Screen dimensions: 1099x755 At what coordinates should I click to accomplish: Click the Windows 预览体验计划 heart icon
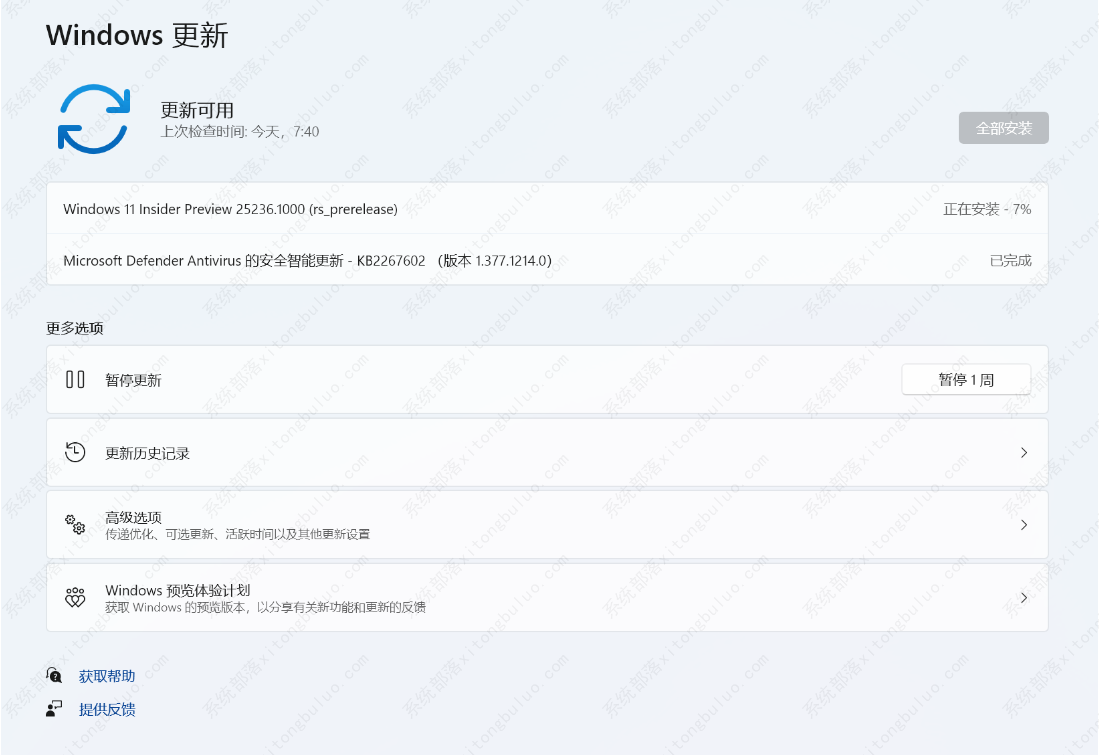pyautogui.click(x=75, y=597)
